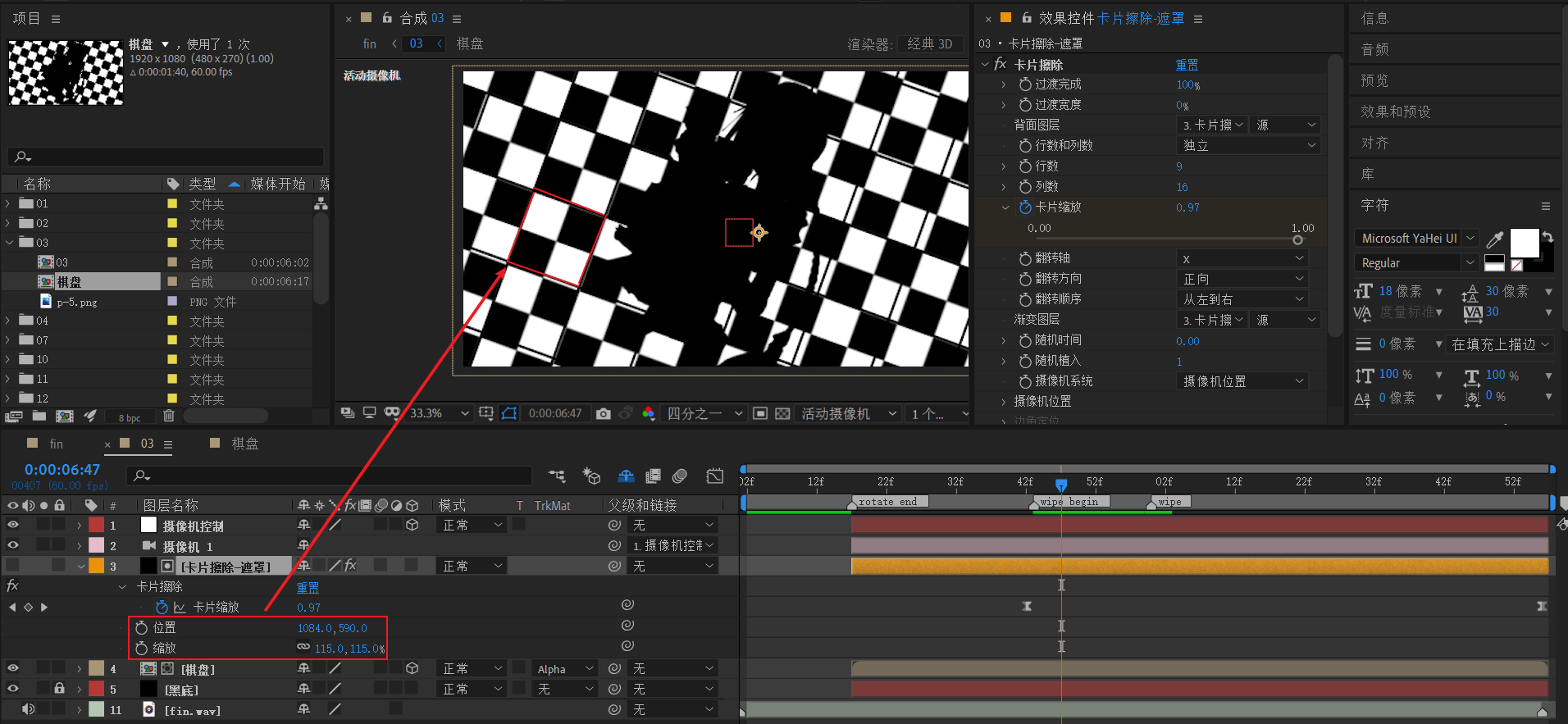Toggle the transparency grid button in viewer
This screenshot has height=724, width=1568.
point(782,413)
